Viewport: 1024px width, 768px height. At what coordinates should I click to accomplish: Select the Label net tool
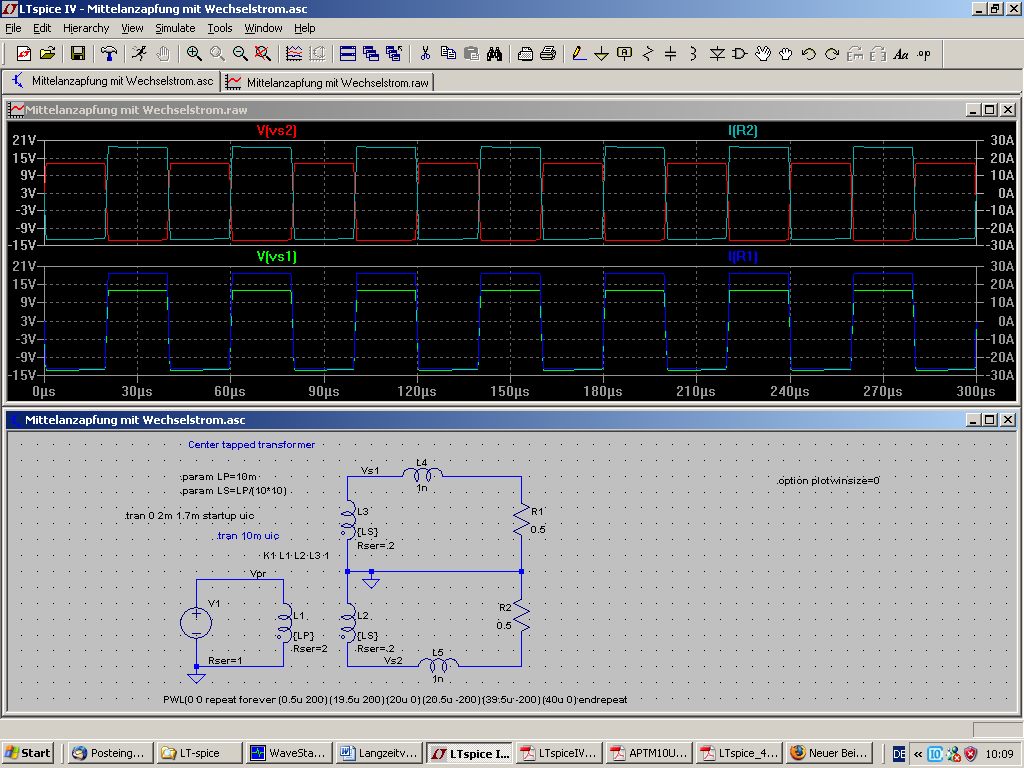click(624, 54)
